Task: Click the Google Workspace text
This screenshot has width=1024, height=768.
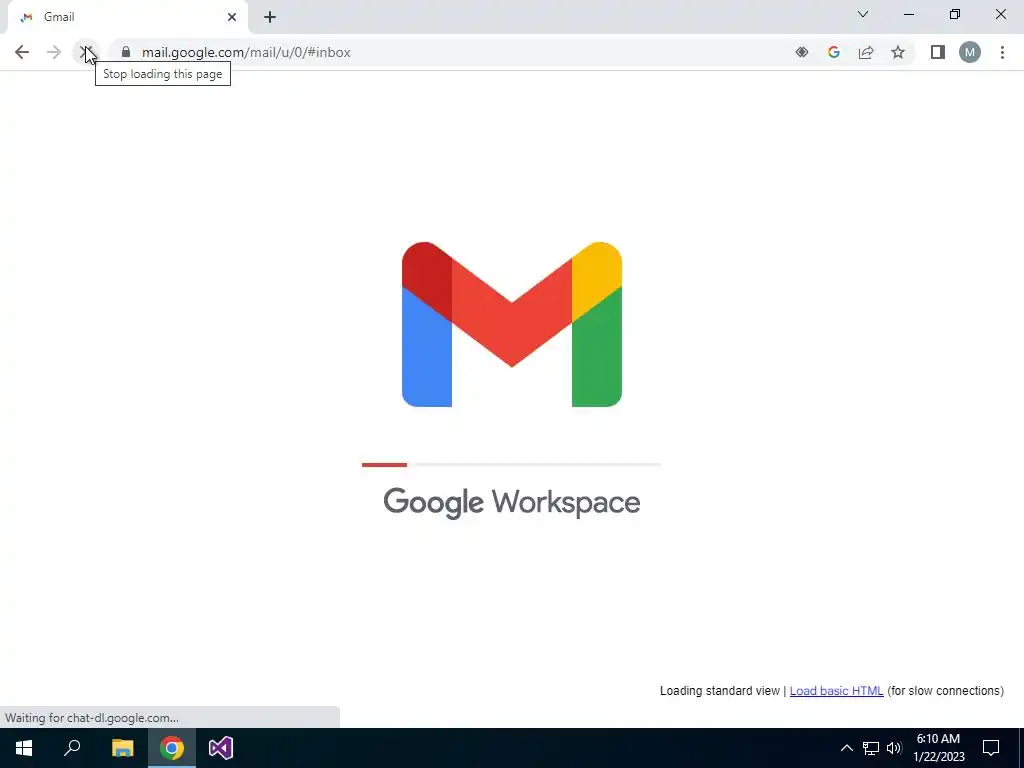Action: (x=511, y=503)
